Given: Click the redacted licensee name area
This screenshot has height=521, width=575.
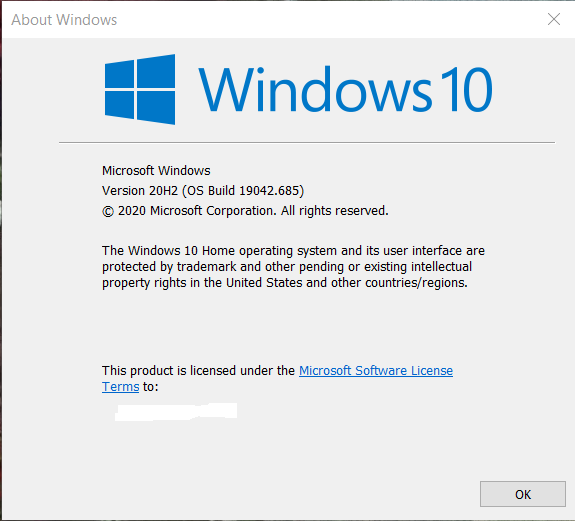Looking at the screenshot, I should click(x=176, y=412).
